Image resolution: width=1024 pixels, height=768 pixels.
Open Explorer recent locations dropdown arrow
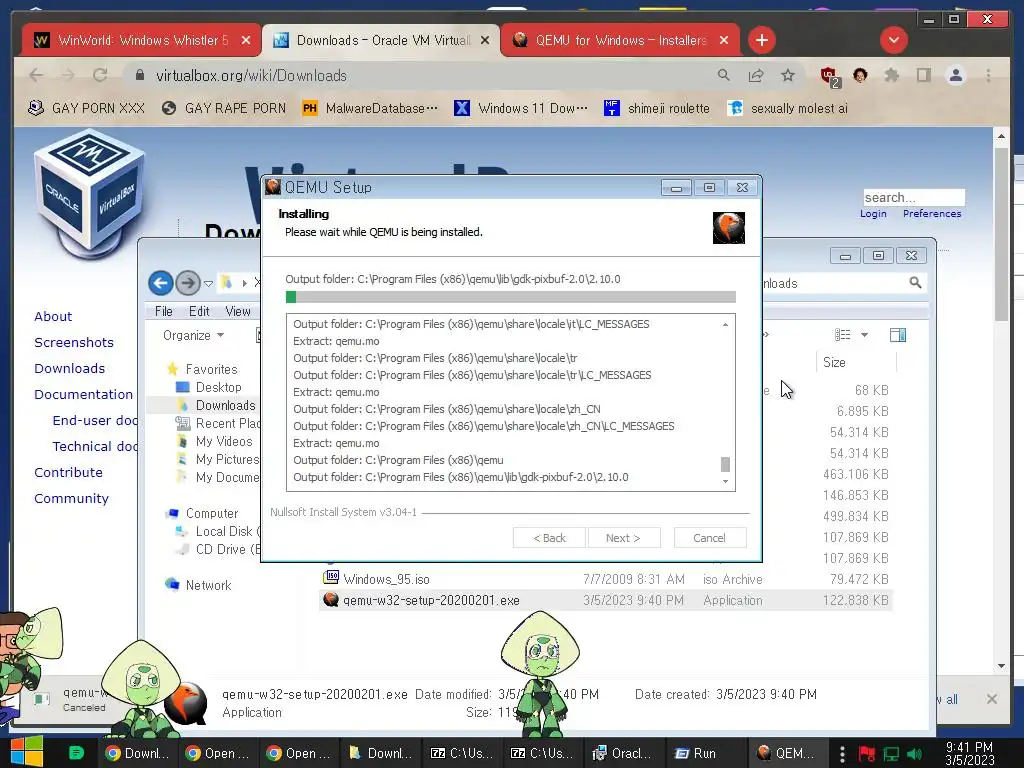pyautogui.click(x=208, y=283)
